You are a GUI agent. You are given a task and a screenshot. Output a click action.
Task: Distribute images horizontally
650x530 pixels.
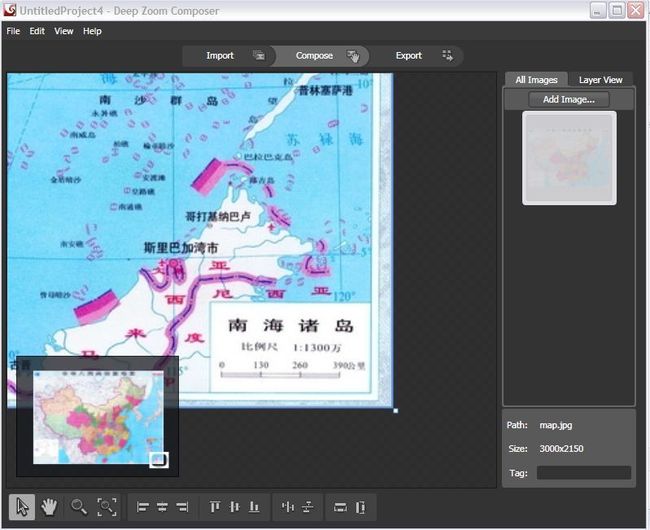[288, 507]
